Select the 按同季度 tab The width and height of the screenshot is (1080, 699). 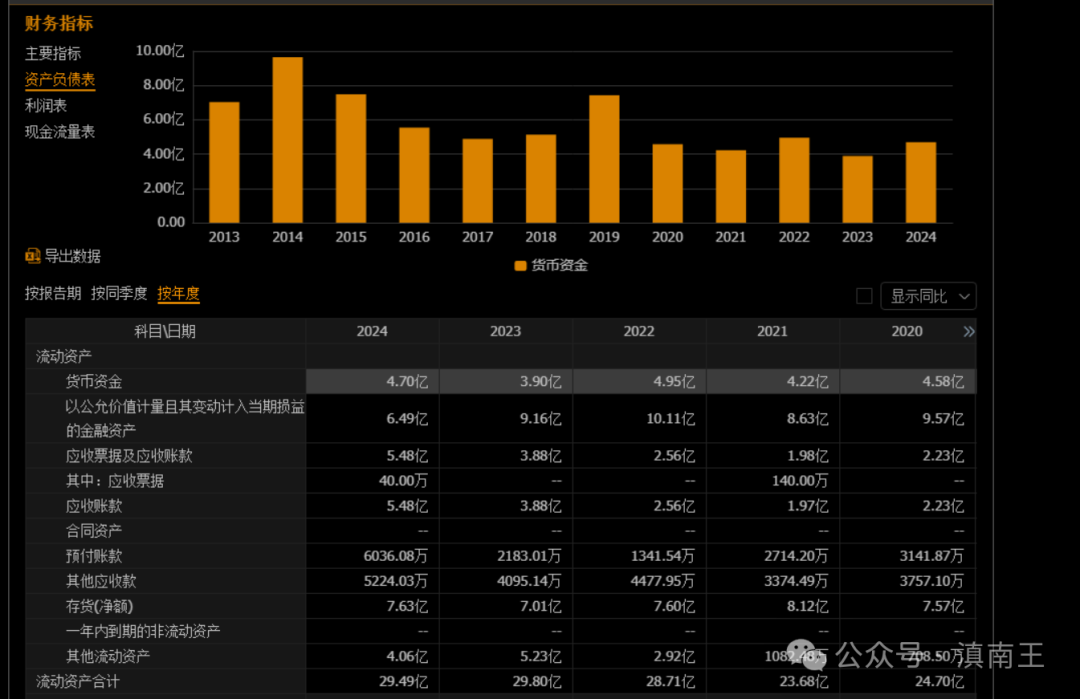pos(119,293)
